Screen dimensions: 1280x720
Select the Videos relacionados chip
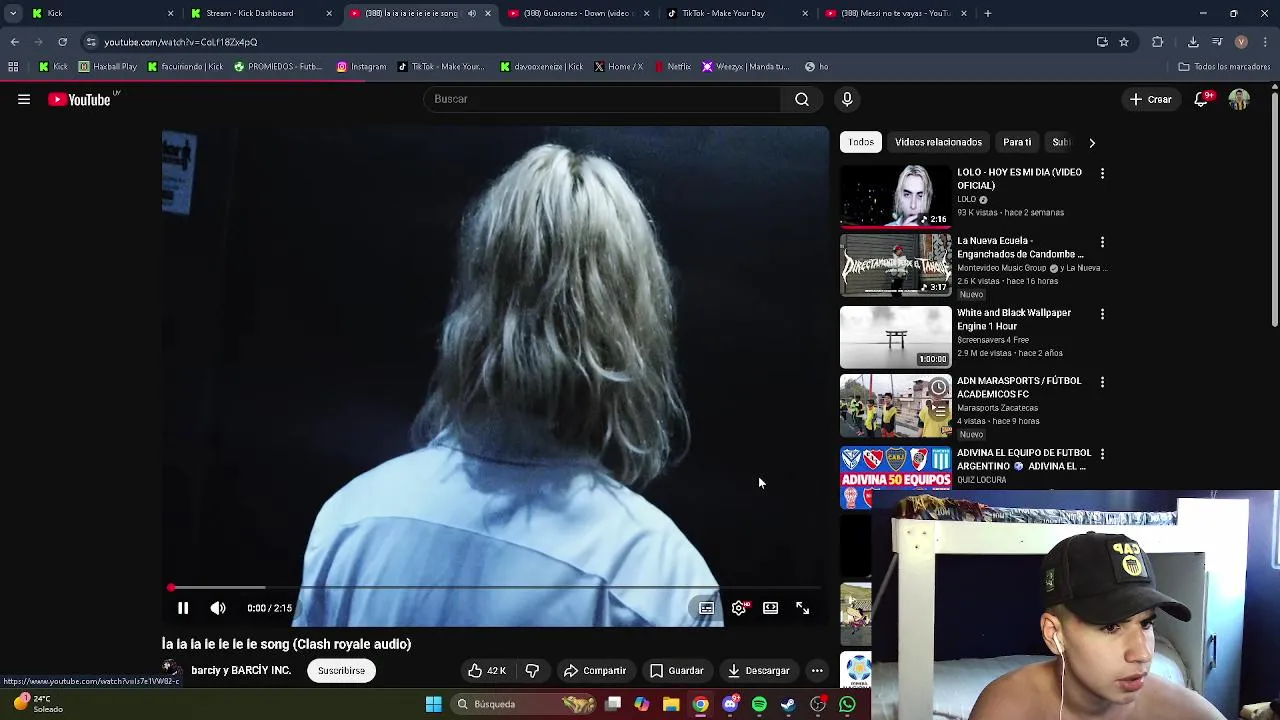(938, 142)
